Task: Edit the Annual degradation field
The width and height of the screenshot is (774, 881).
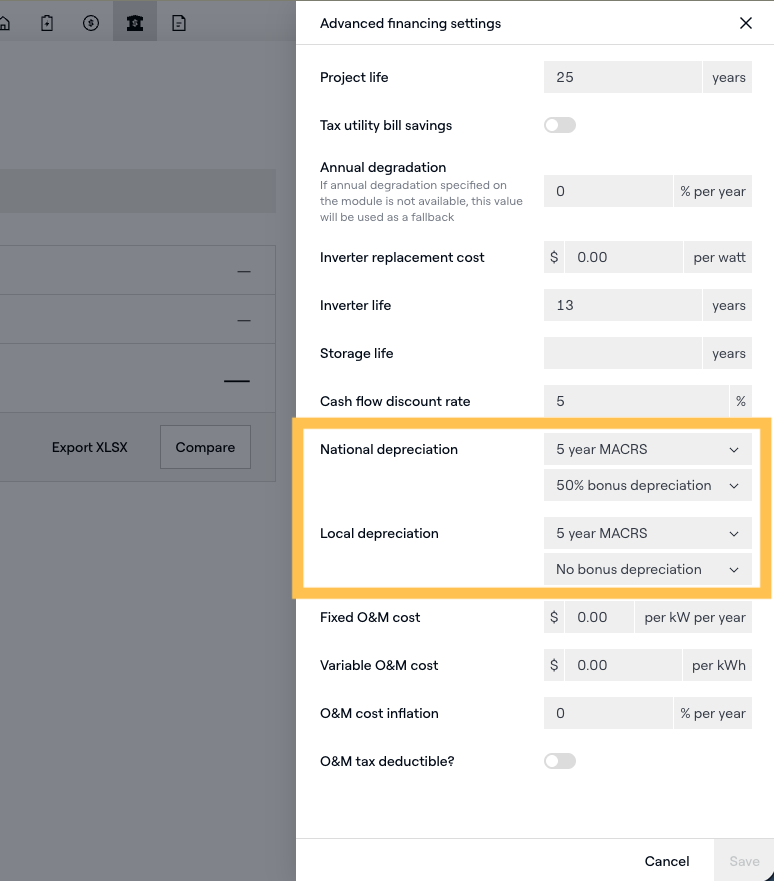Action: (608, 191)
